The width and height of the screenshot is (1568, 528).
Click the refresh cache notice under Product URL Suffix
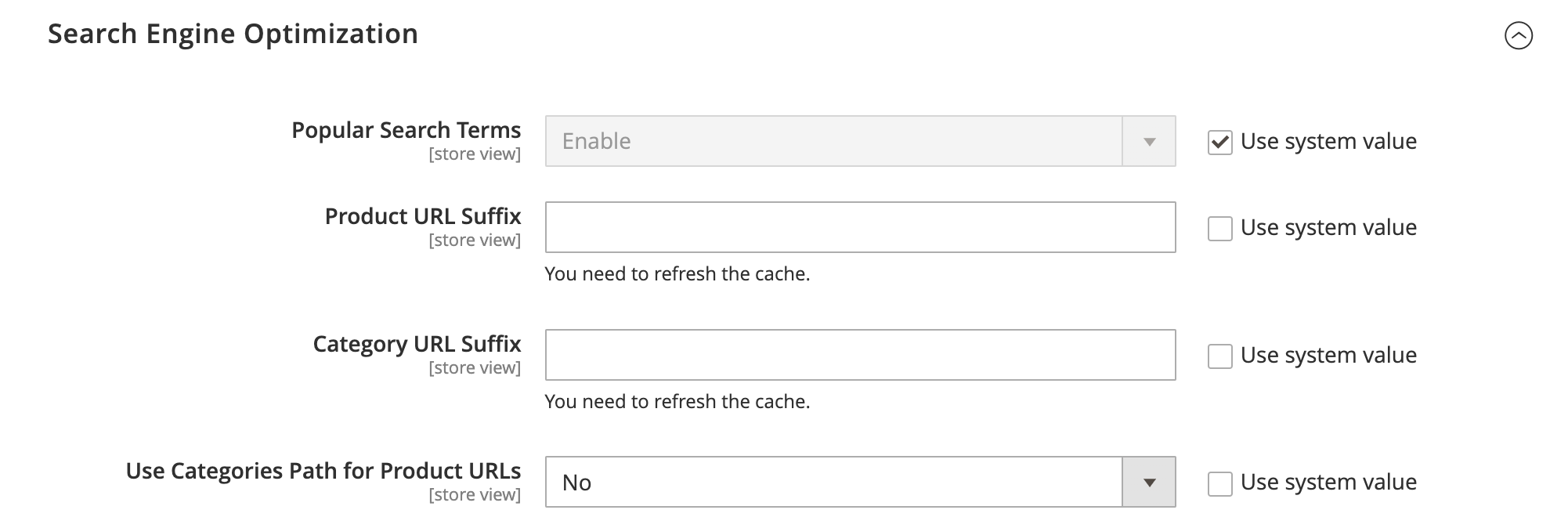point(678,274)
